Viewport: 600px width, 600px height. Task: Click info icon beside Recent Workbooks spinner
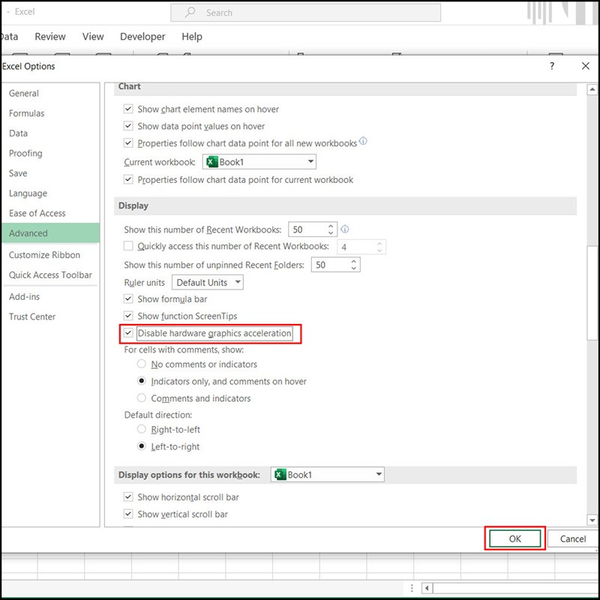point(345,229)
